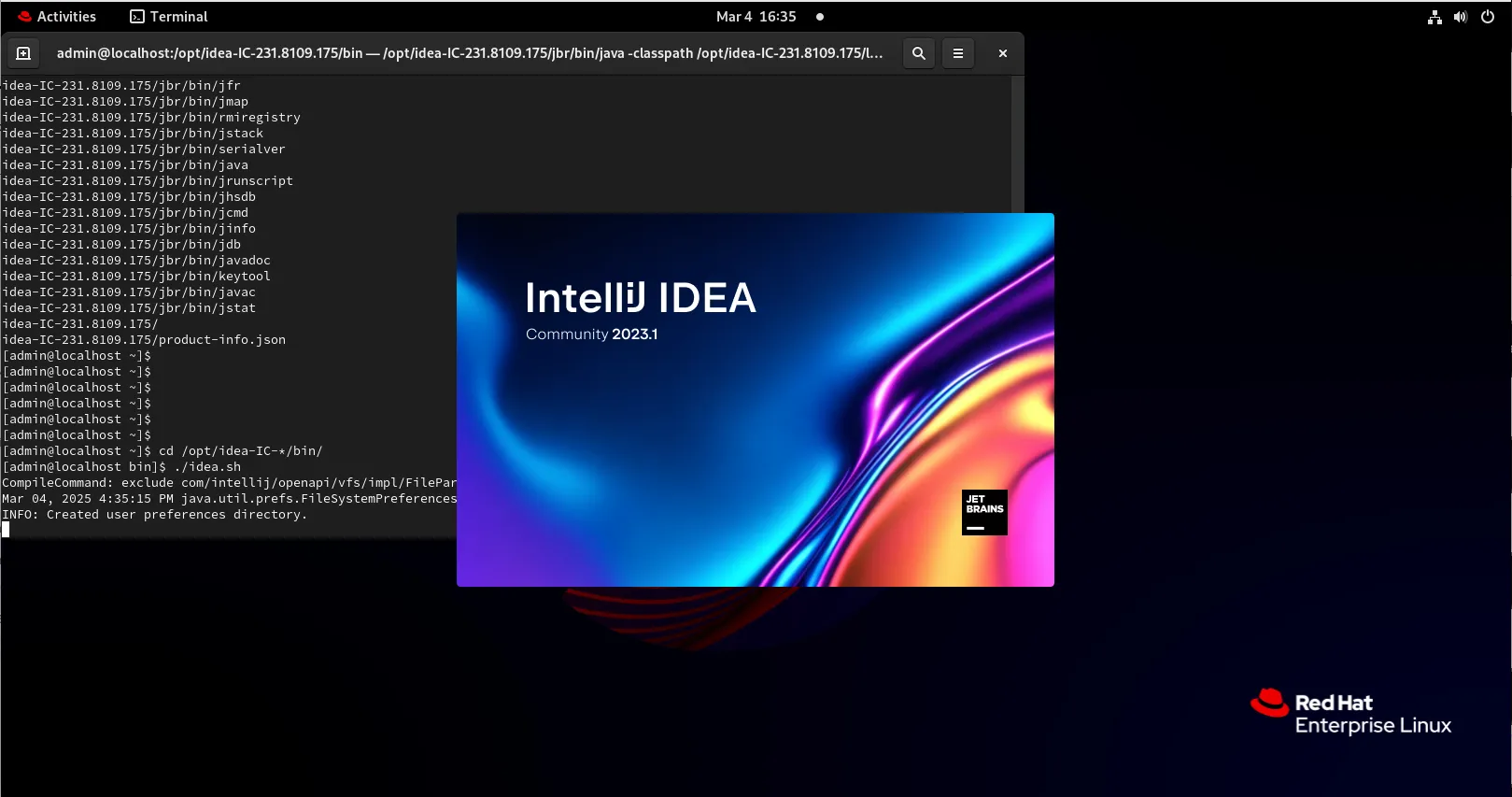Click the line ending in jbr/bin/jrunscript
This screenshot has width=1512, height=797.
click(x=148, y=180)
